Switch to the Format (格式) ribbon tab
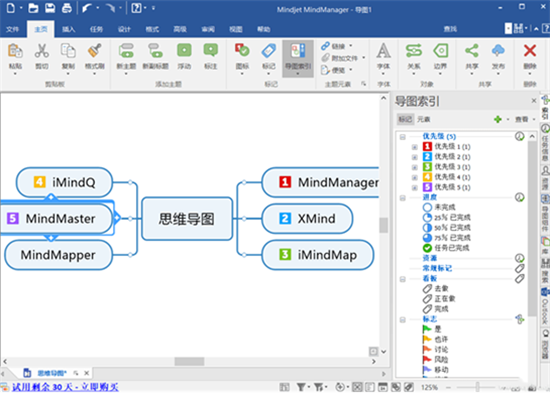 [152, 29]
